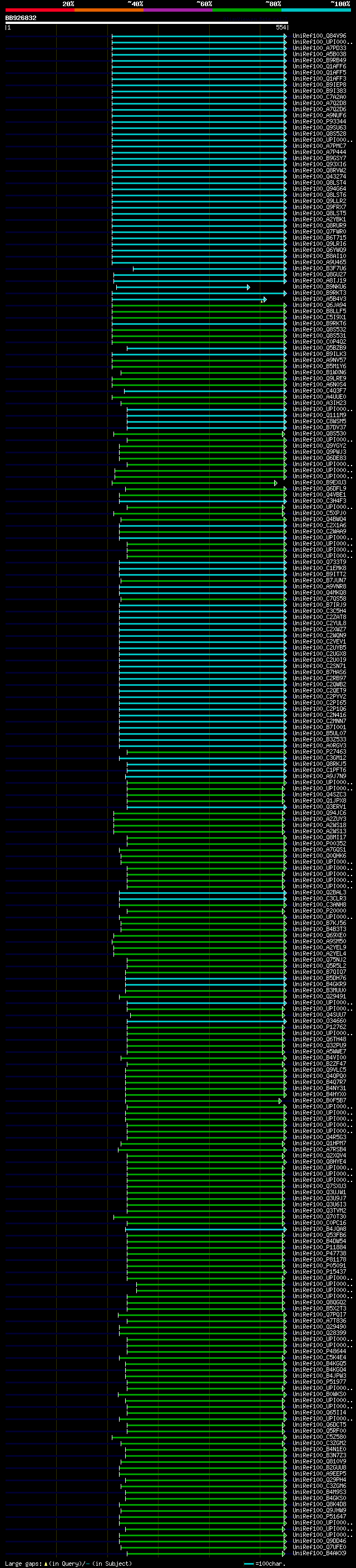Click the orange ~40% identity legend segment
Image resolution: width=356 pixels, height=1568 pixels.
109,10
